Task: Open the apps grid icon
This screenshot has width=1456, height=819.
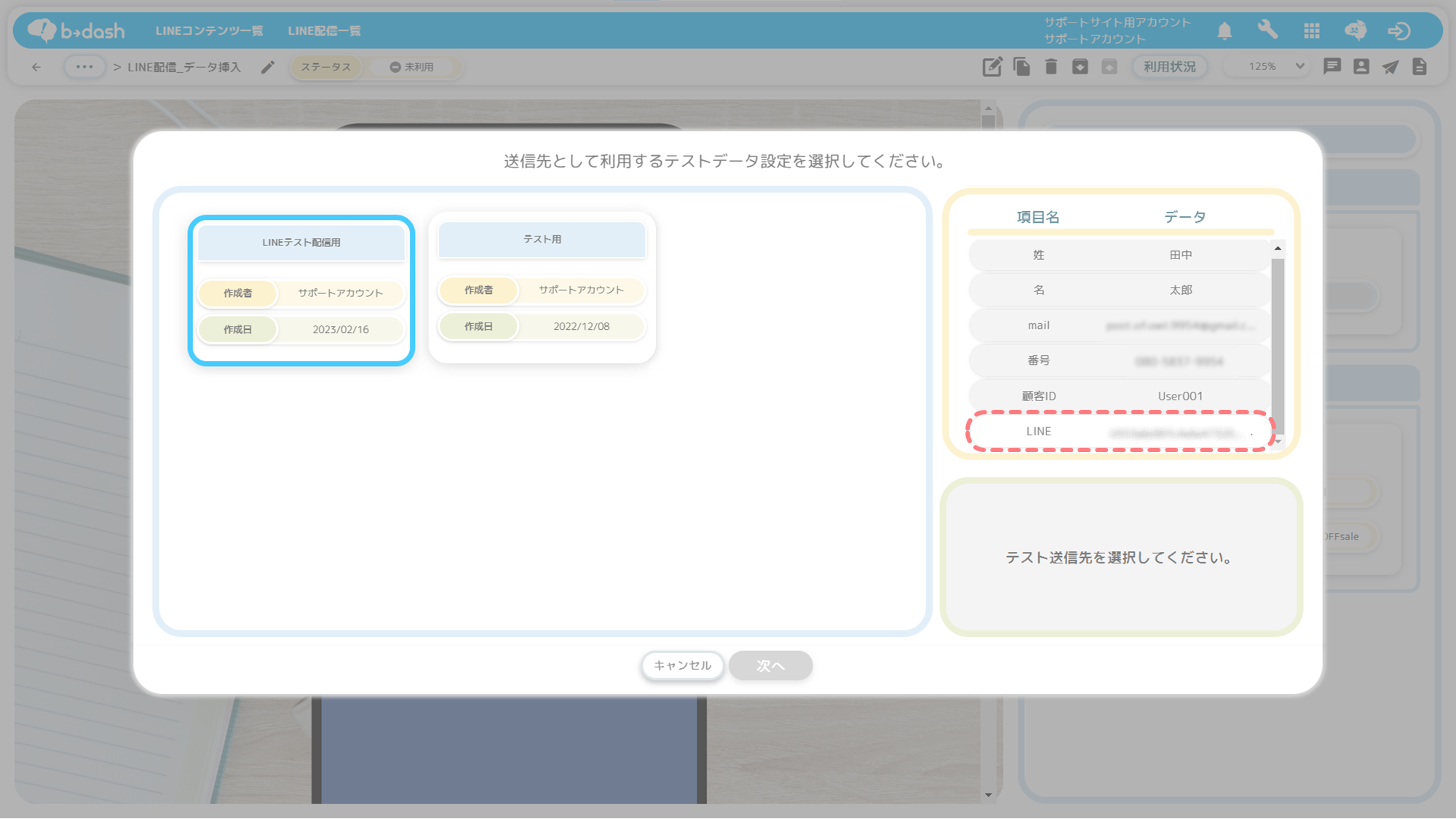Action: click(1312, 31)
